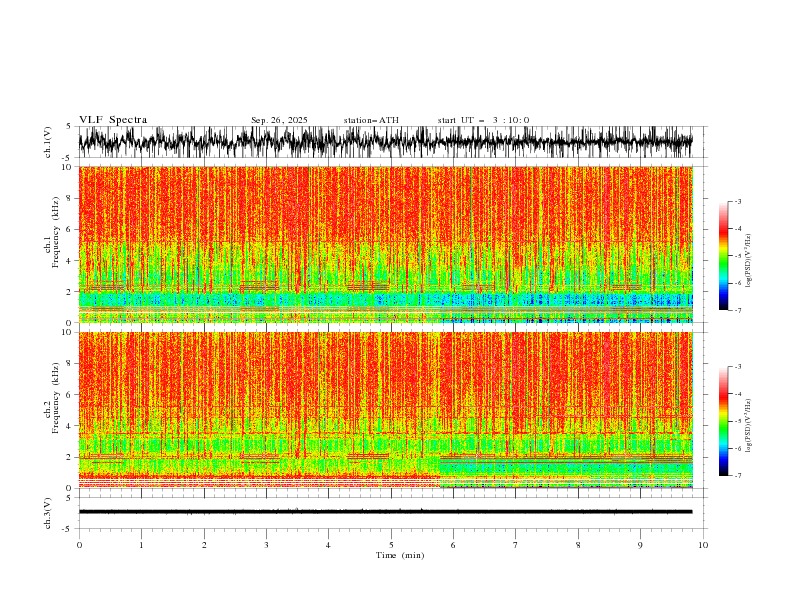Click the "-7" tick on the lower colorbar
Viewport: 792px width, 612px height.
tap(737, 475)
